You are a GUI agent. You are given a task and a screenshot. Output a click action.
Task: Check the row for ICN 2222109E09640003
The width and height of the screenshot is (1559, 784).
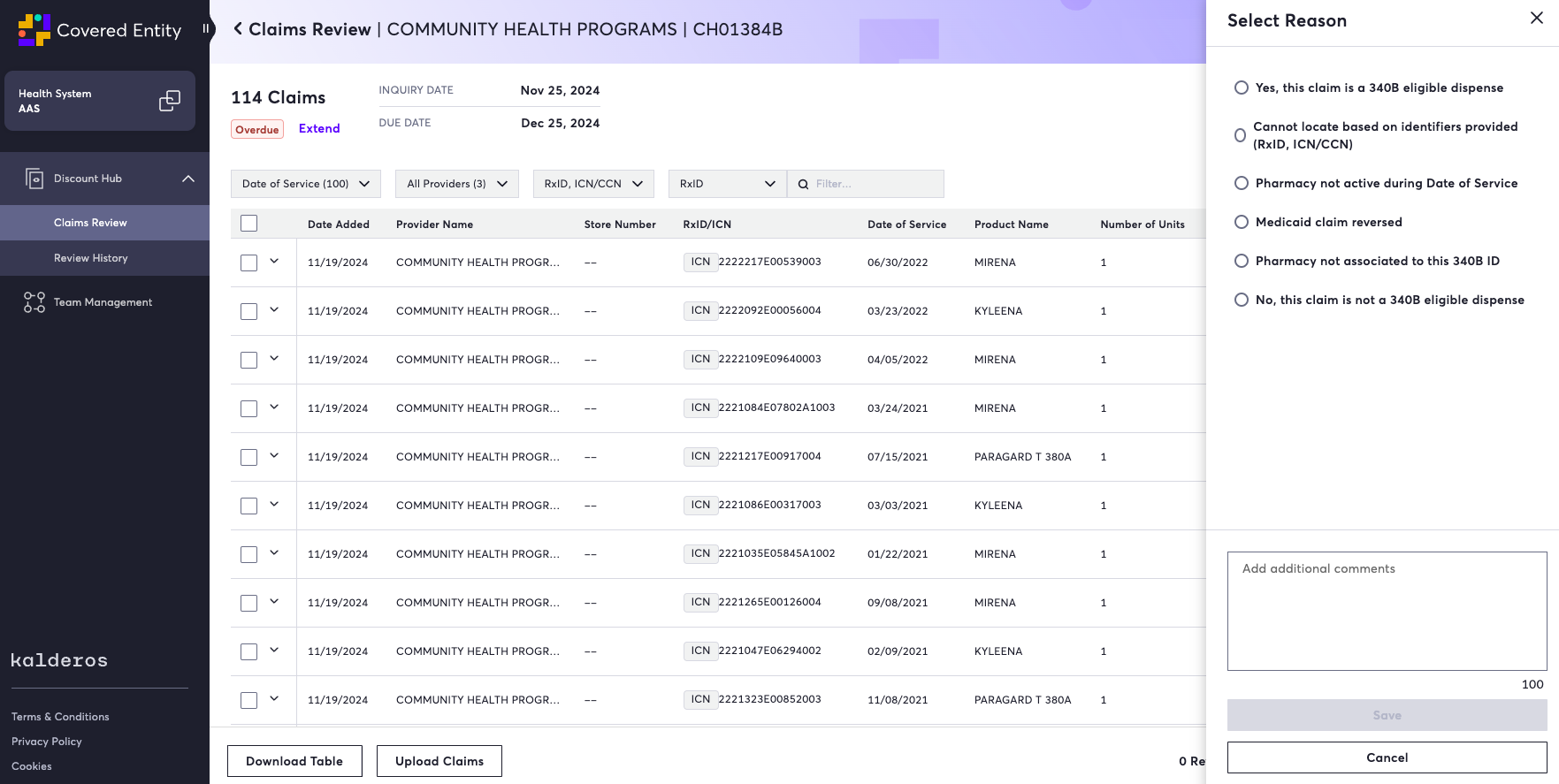pos(249,360)
